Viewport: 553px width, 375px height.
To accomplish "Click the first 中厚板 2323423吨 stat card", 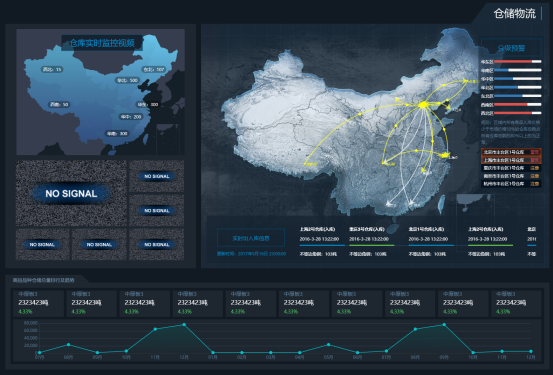I will point(38,303).
